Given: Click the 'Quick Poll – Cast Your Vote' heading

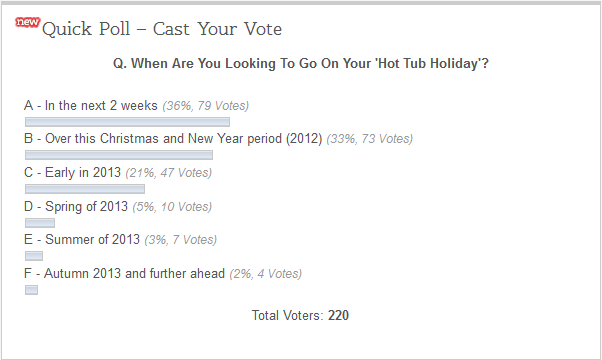Looking at the screenshot, I should 162,29.
